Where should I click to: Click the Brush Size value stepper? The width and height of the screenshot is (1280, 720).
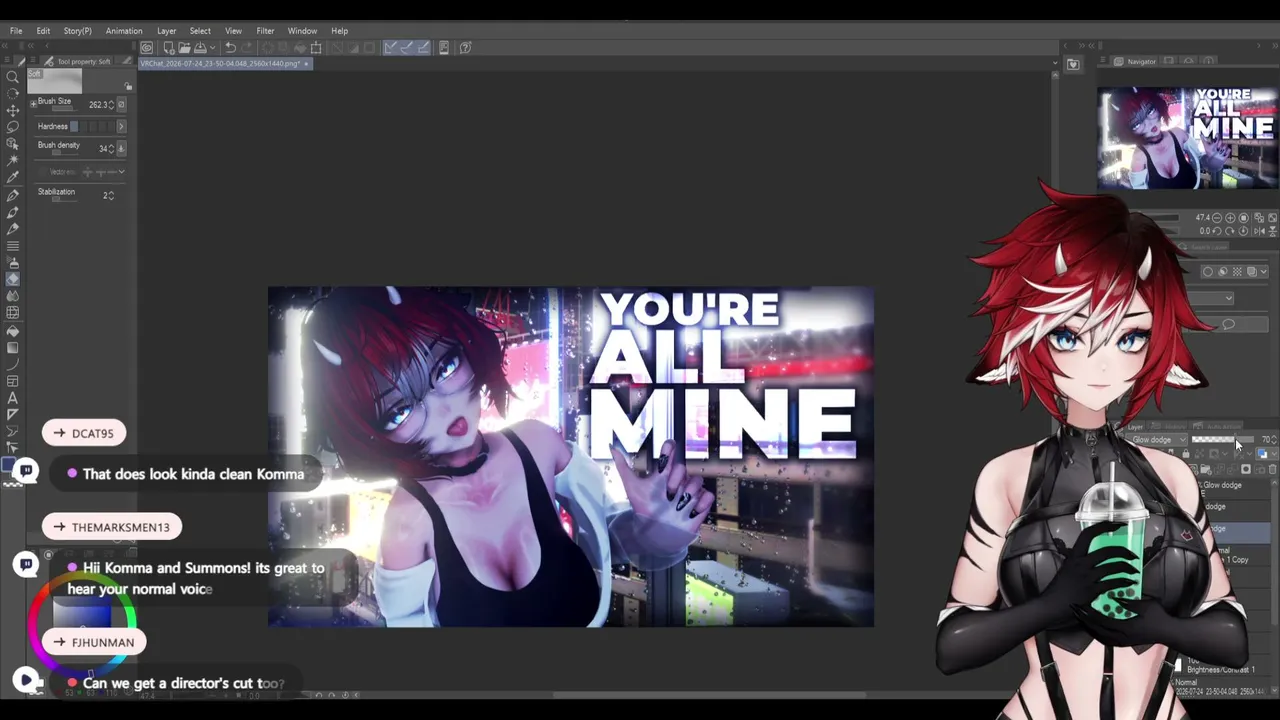tap(112, 104)
